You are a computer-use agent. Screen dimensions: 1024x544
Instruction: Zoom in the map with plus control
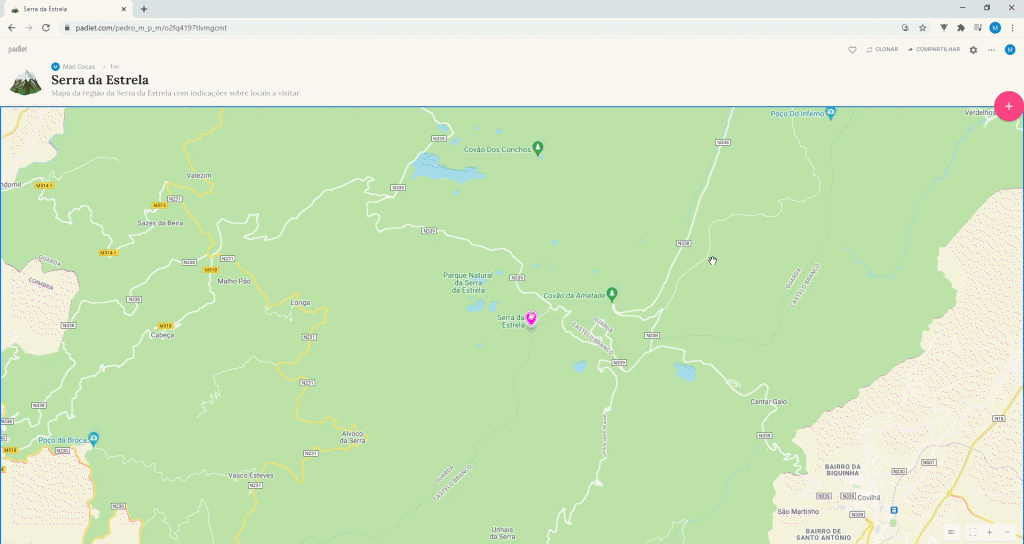pyautogui.click(x=989, y=533)
